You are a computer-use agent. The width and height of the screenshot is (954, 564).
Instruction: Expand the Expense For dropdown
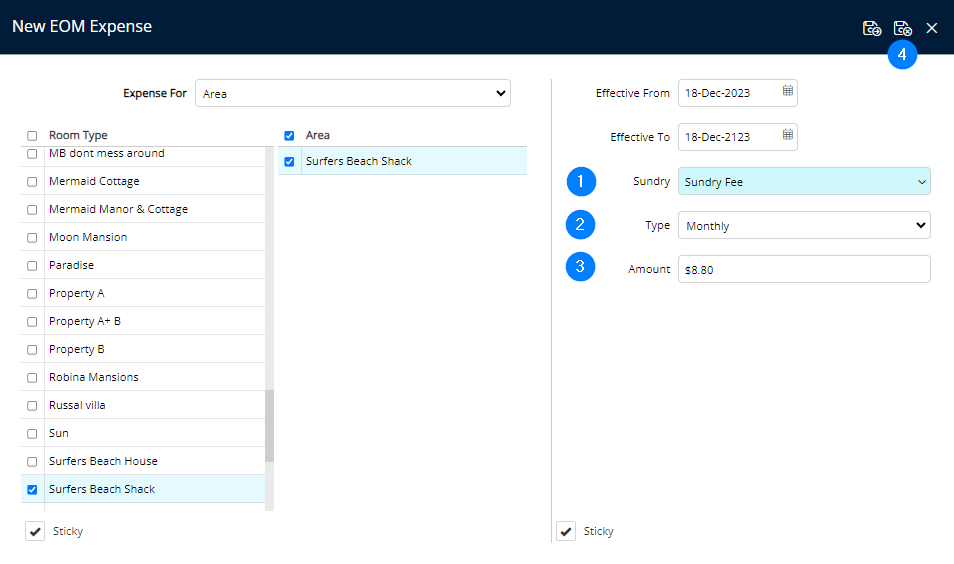point(353,93)
